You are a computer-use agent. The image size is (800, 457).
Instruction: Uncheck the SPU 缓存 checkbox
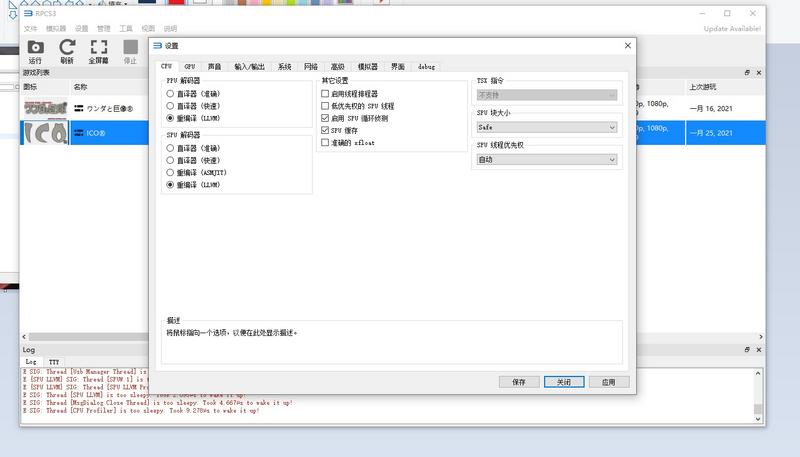pyautogui.click(x=325, y=131)
